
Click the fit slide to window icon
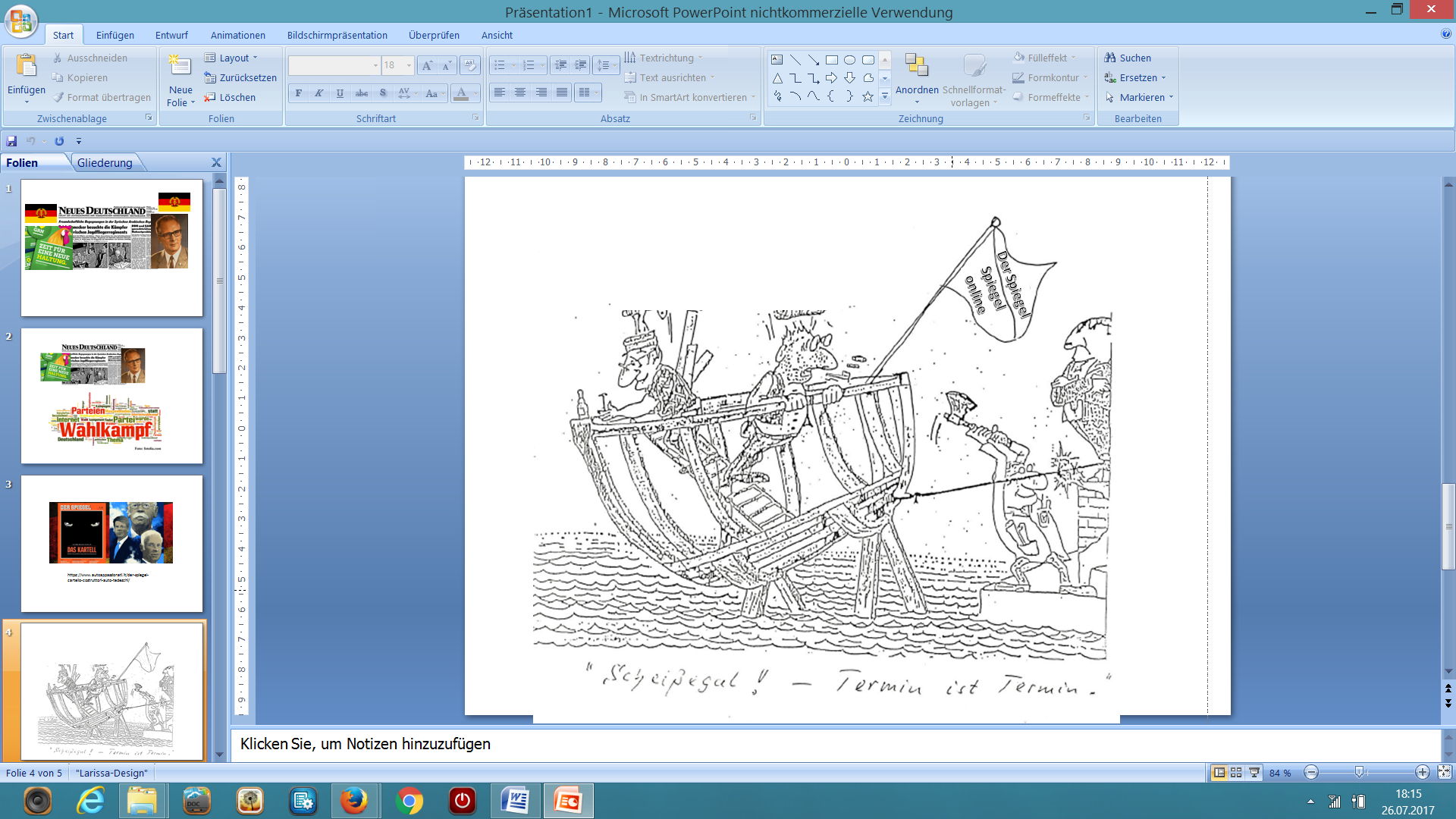(x=1444, y=772)
